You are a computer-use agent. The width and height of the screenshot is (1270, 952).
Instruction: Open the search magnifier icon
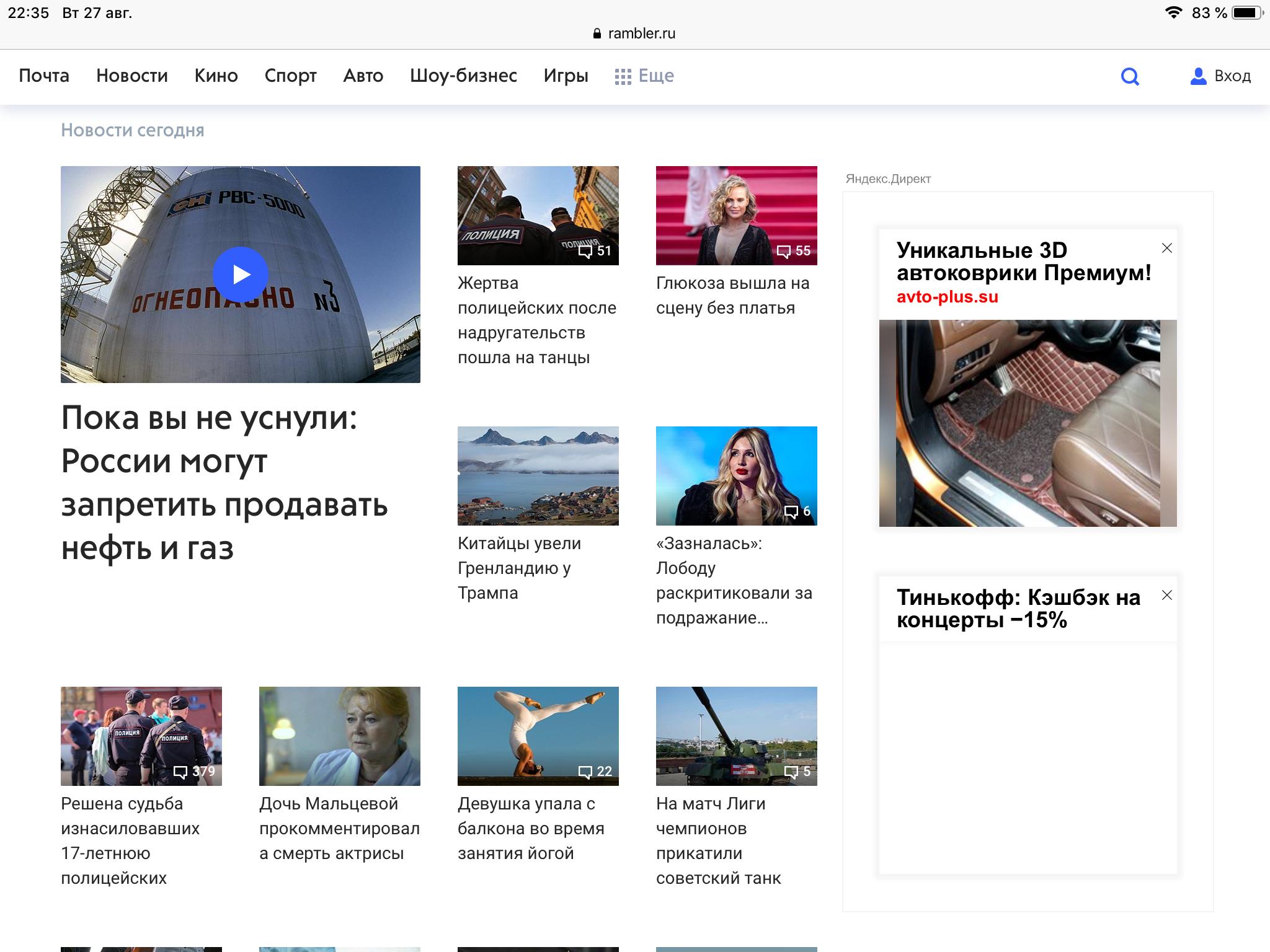(x=1130, y=76)
